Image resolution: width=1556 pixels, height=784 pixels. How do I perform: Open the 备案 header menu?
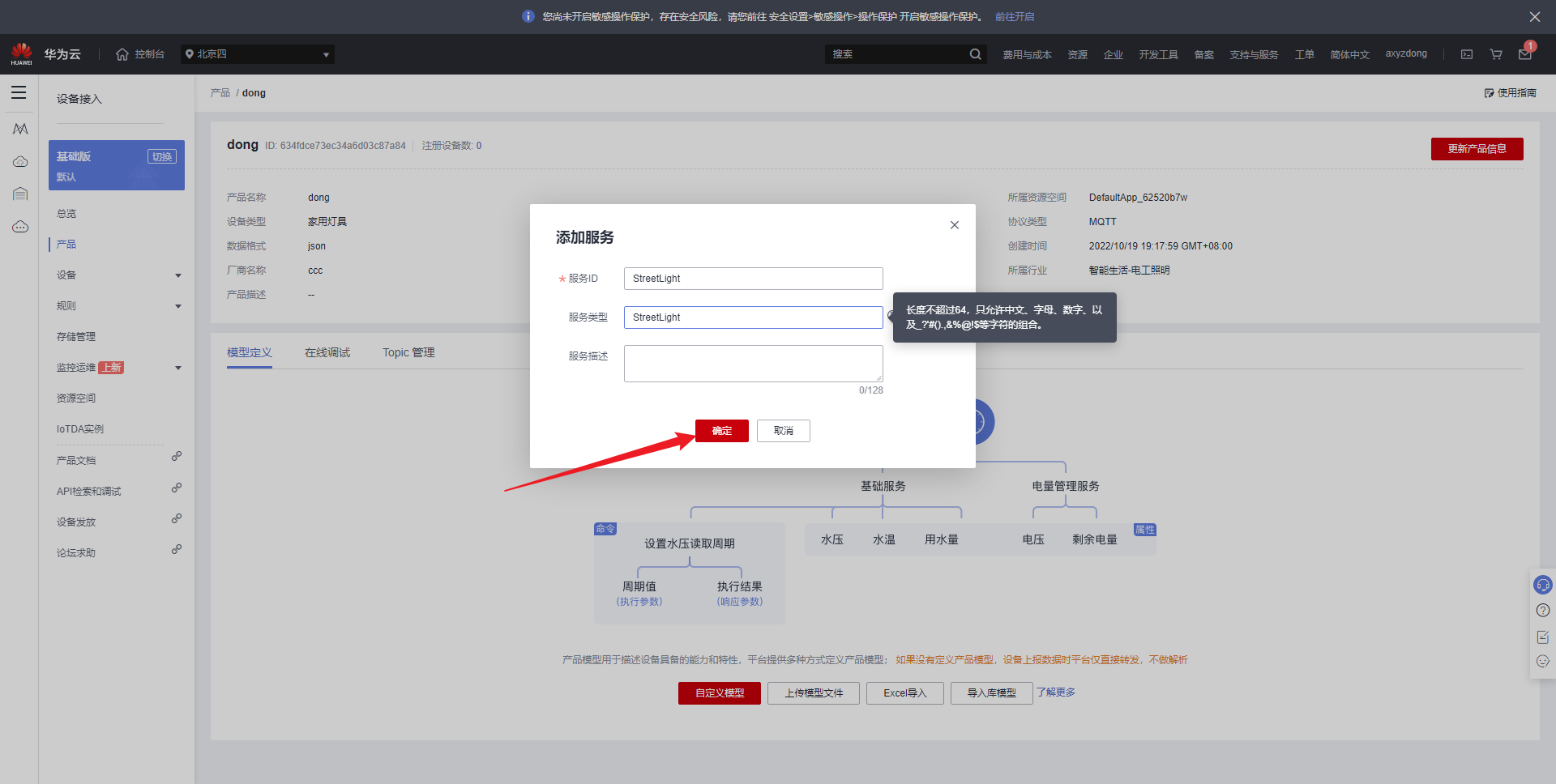point(1203,54)
